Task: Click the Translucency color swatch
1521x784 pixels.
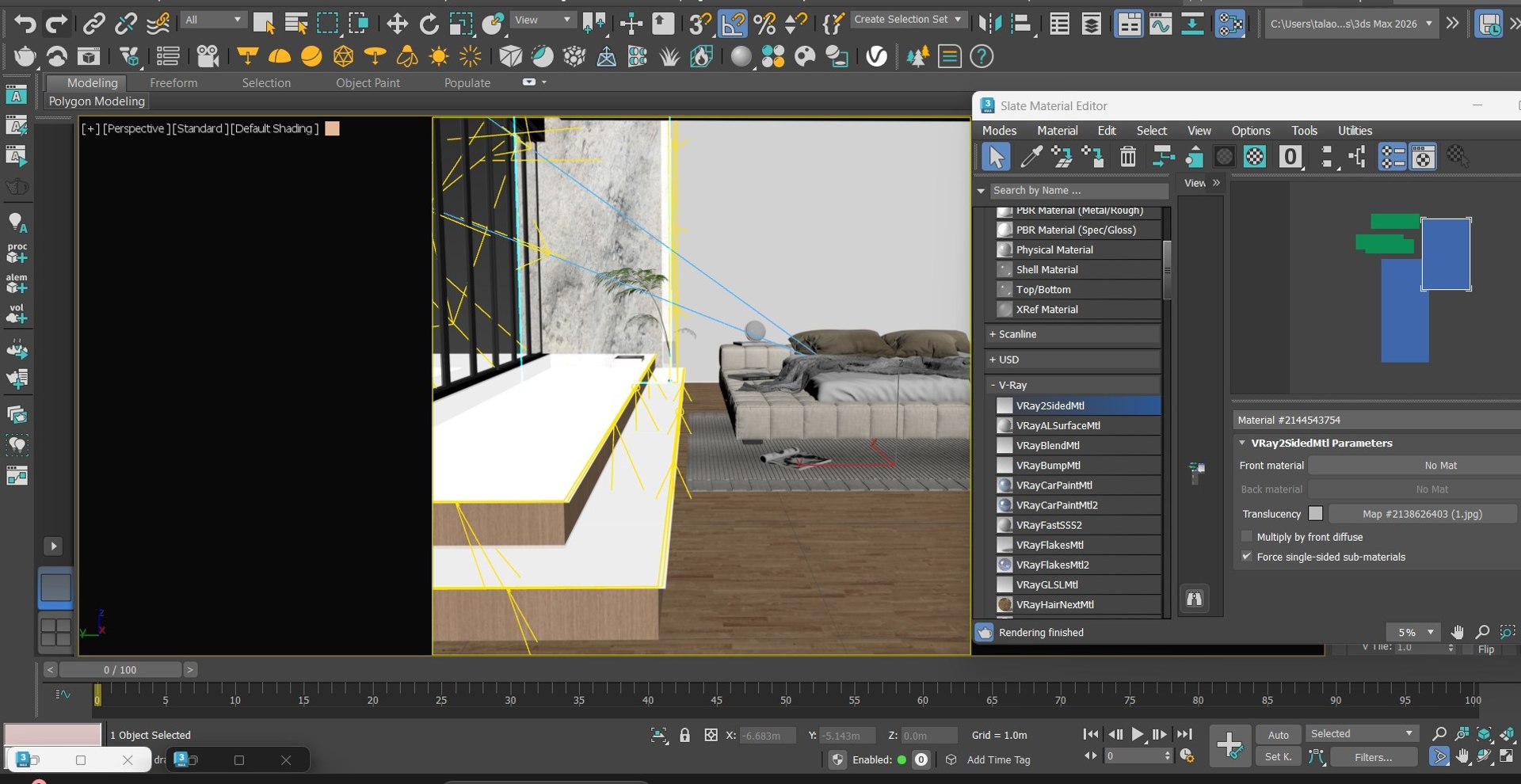Action: 1315,513
